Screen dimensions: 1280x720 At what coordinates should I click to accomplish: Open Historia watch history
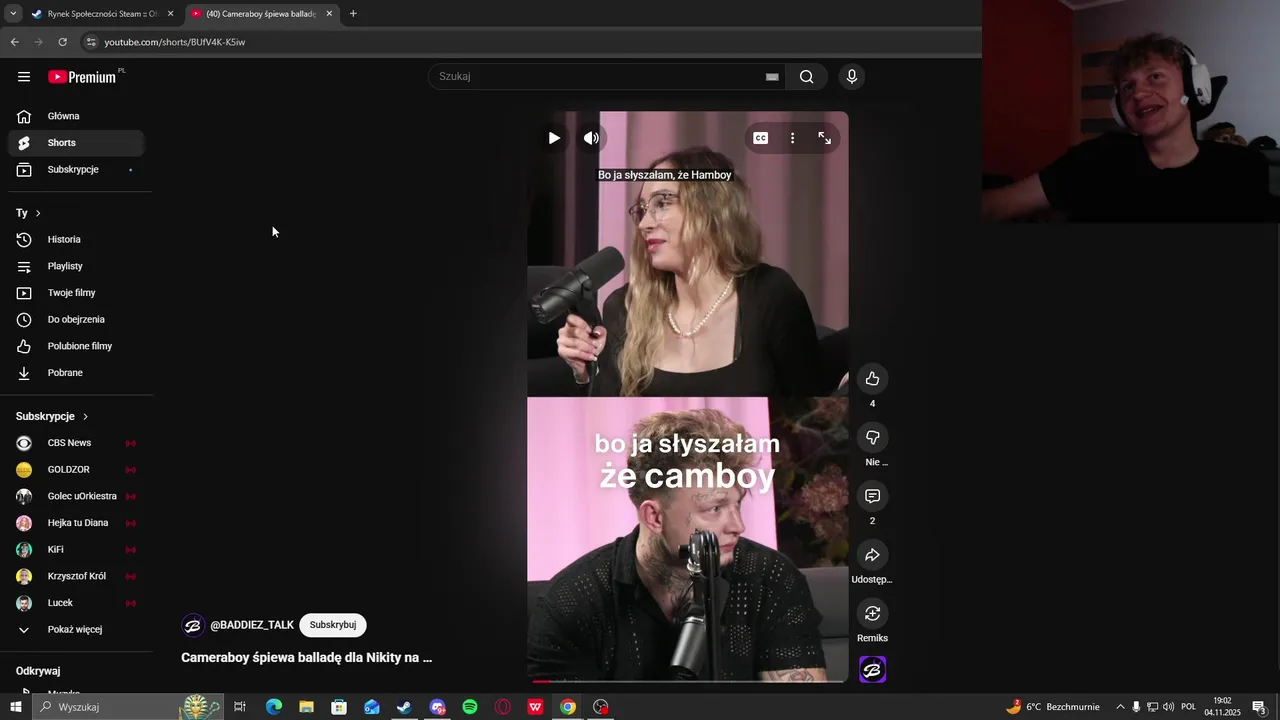[76, 240]
